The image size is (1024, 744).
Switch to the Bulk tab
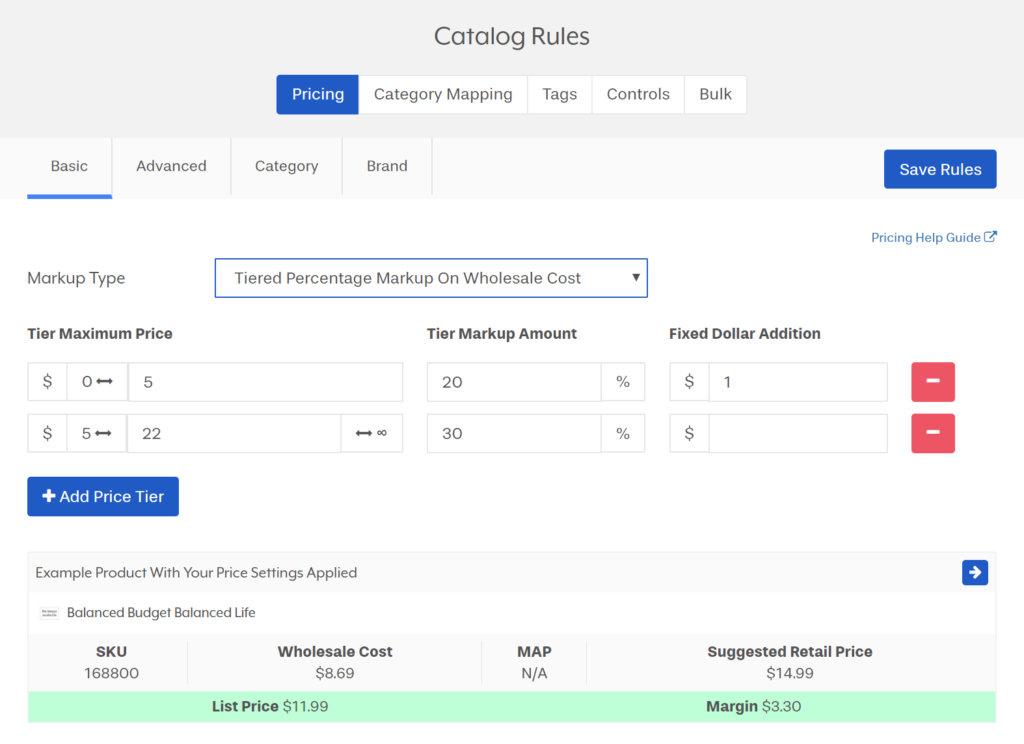715,94
